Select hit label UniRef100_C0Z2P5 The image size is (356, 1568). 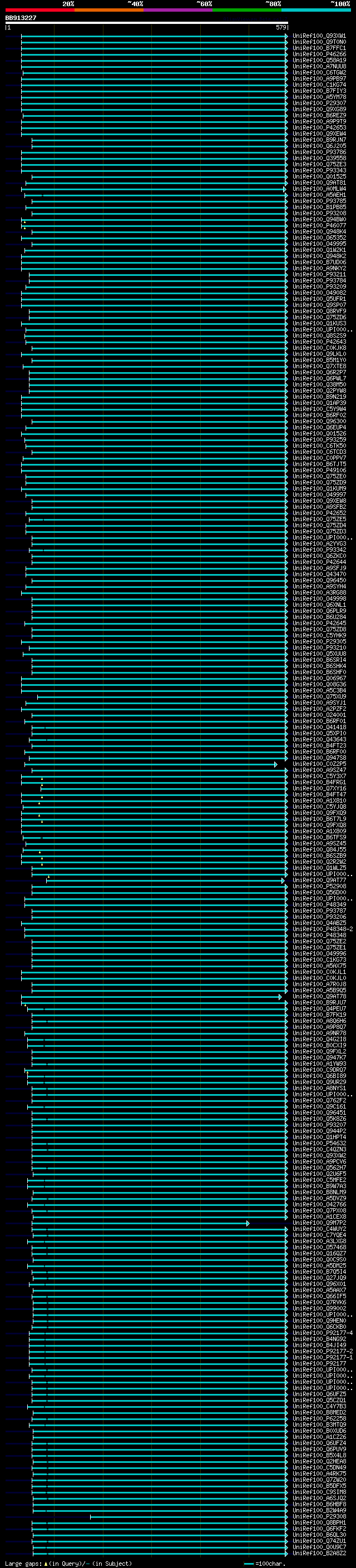point(319,764)
